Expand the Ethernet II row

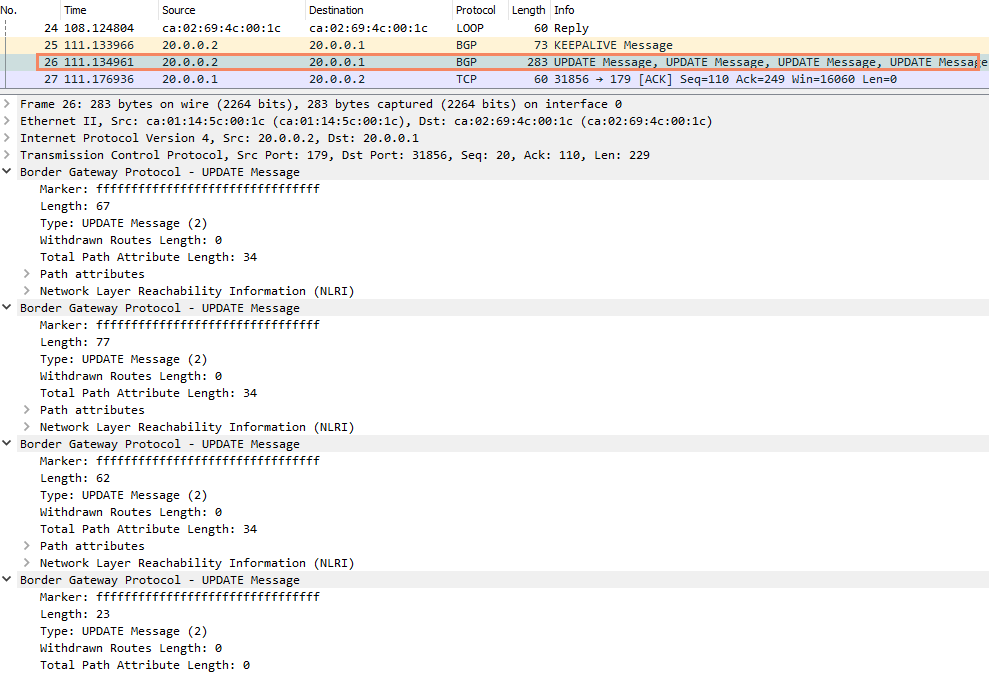7,120
